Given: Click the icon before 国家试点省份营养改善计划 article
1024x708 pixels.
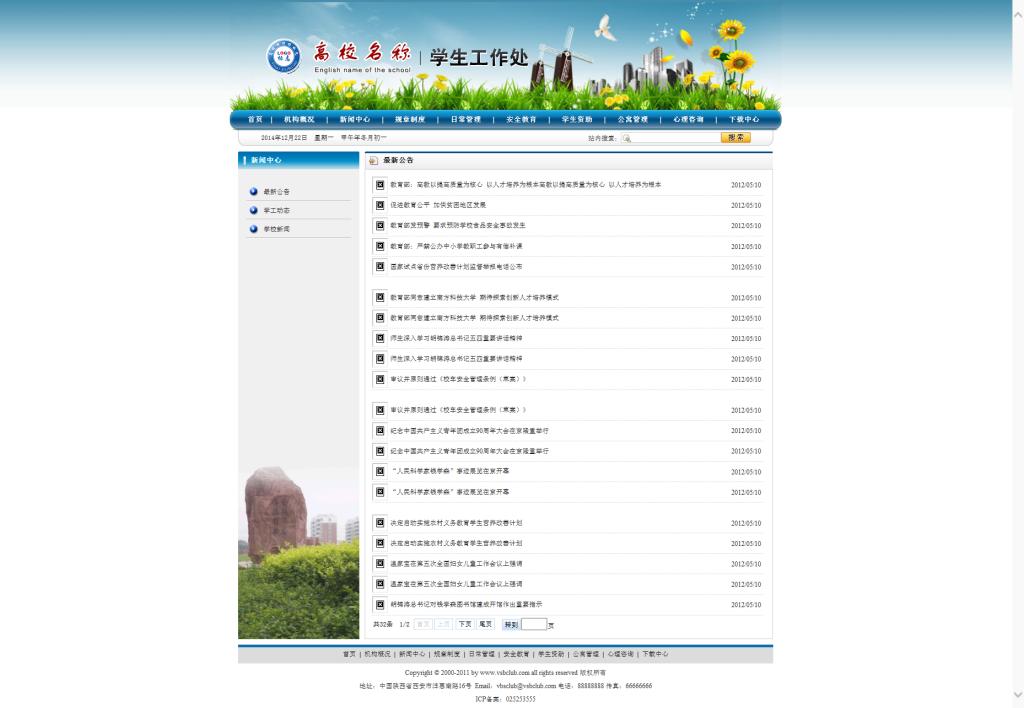Looking at the screenshot, I should pos(380,267).
